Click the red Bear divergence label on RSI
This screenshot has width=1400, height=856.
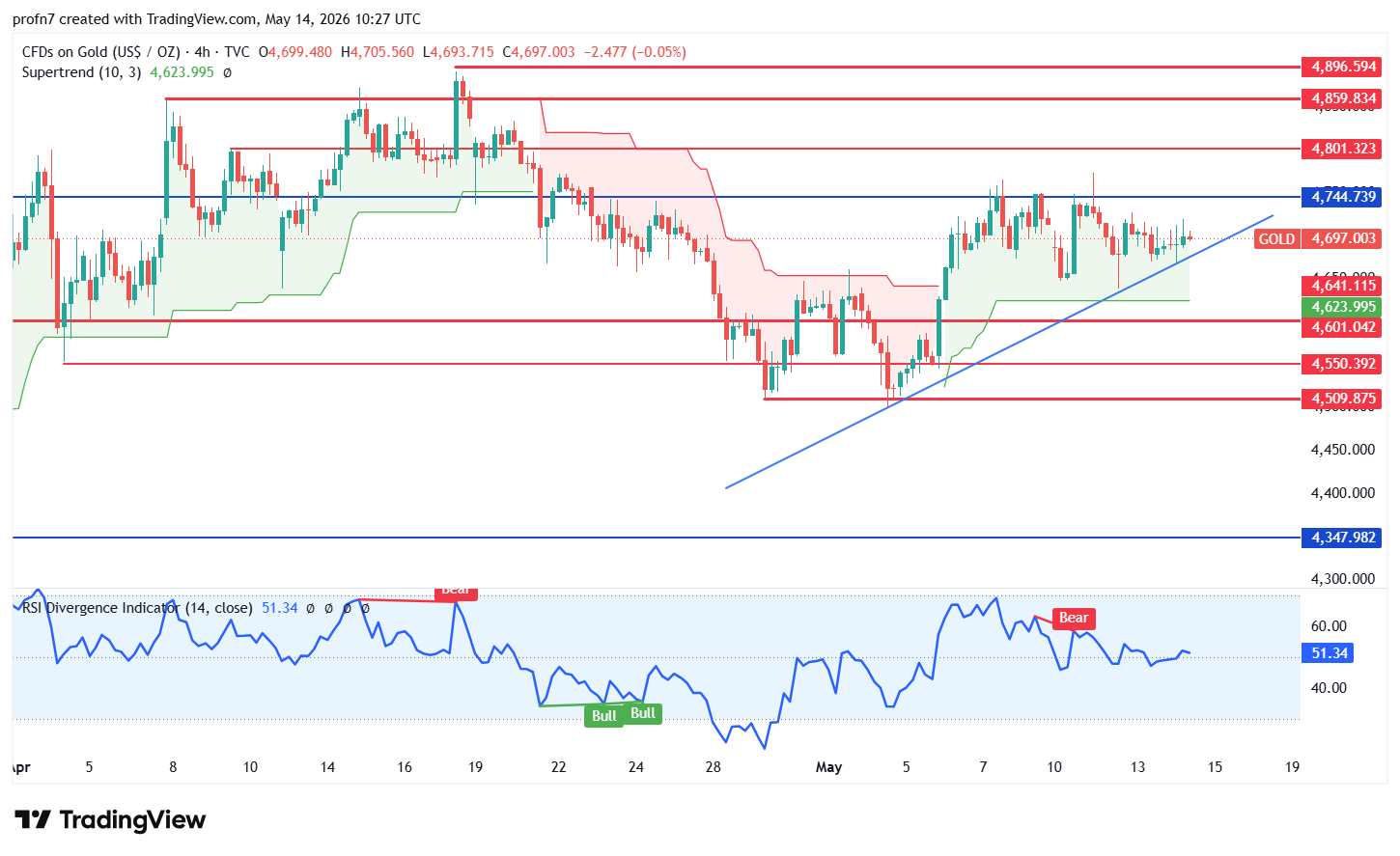[x=1073, y=618]
